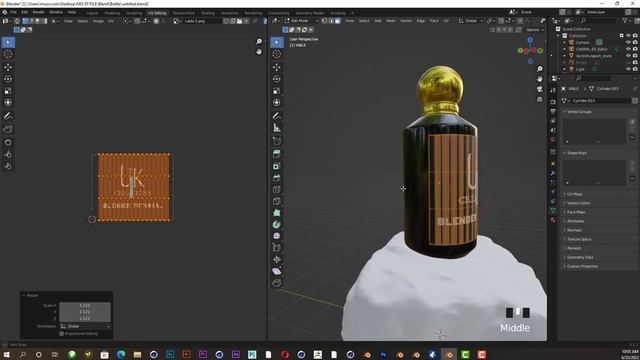Select the Spin tool
The height and width of the screenshot is (360, 640).
point(277,224)
